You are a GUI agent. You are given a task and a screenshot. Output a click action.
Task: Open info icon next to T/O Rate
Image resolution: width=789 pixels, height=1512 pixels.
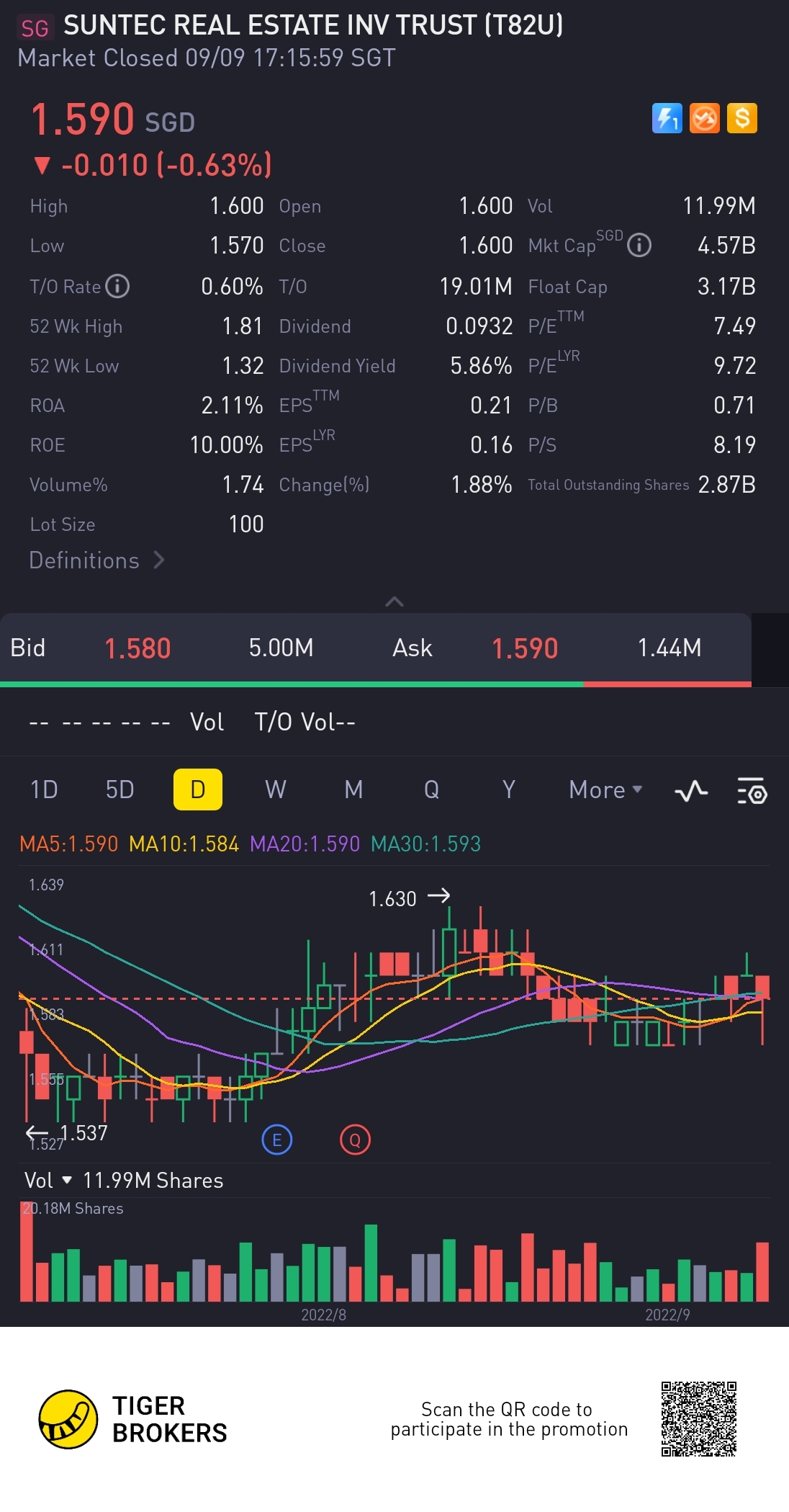click(117, 286)
